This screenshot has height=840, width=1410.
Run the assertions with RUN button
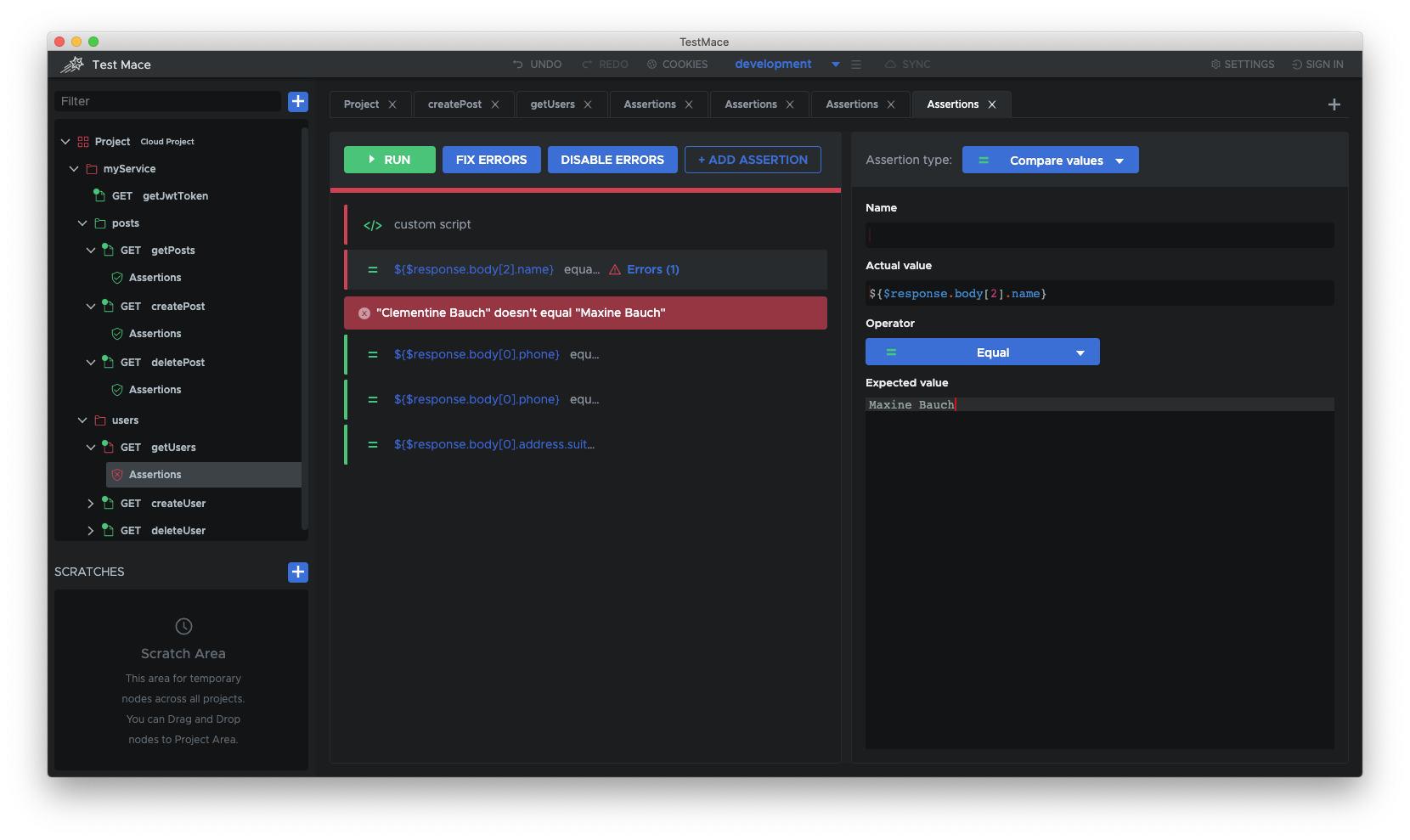coord(390,160)
